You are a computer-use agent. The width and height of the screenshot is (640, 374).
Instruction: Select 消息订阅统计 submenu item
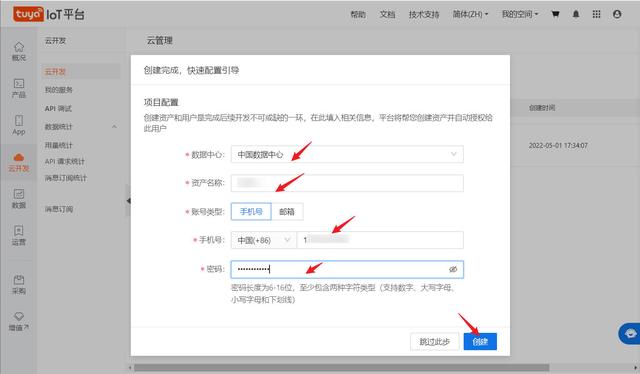[x=66, y=178]
